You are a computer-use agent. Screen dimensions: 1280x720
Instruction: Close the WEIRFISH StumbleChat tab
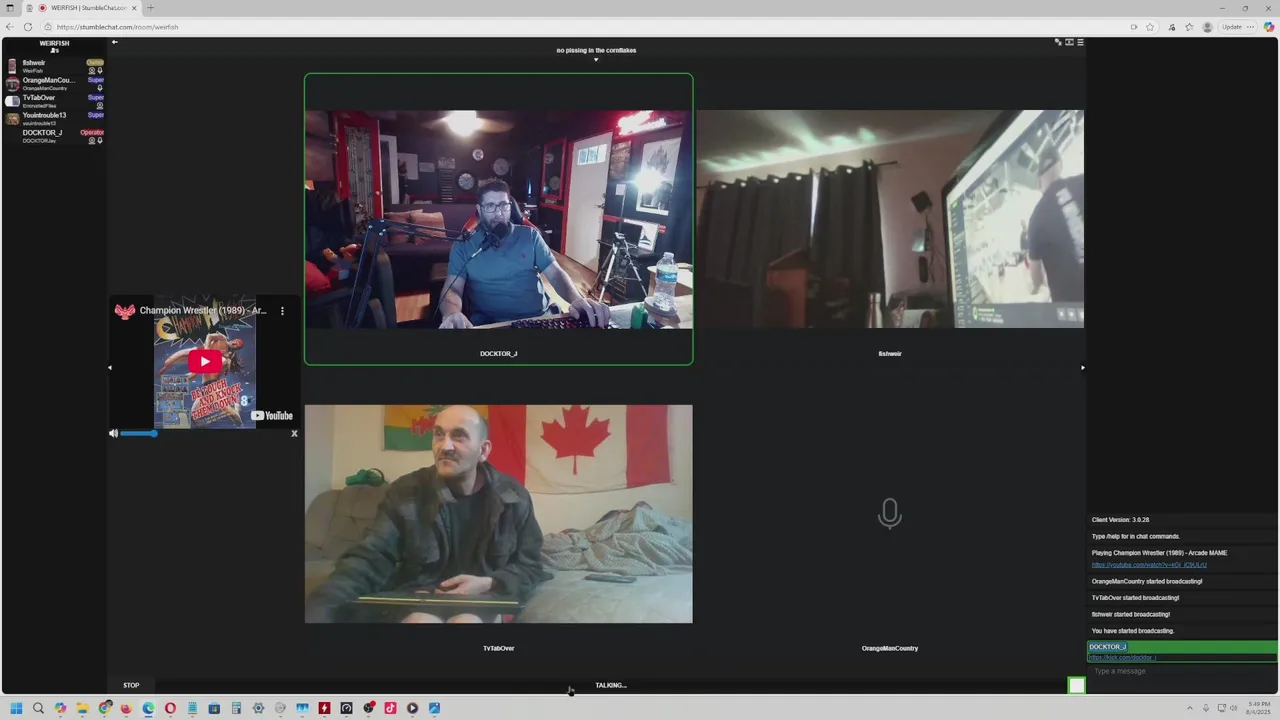point(134,8)
